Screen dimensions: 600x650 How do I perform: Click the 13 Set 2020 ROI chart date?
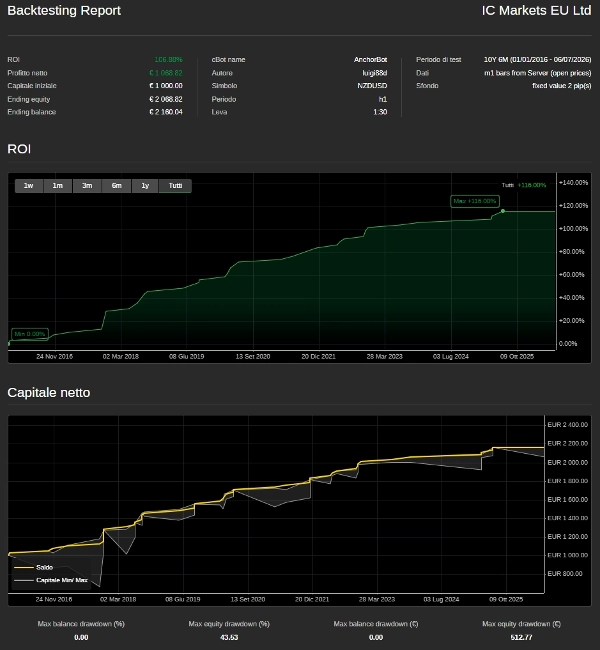(x=253, y=357)
